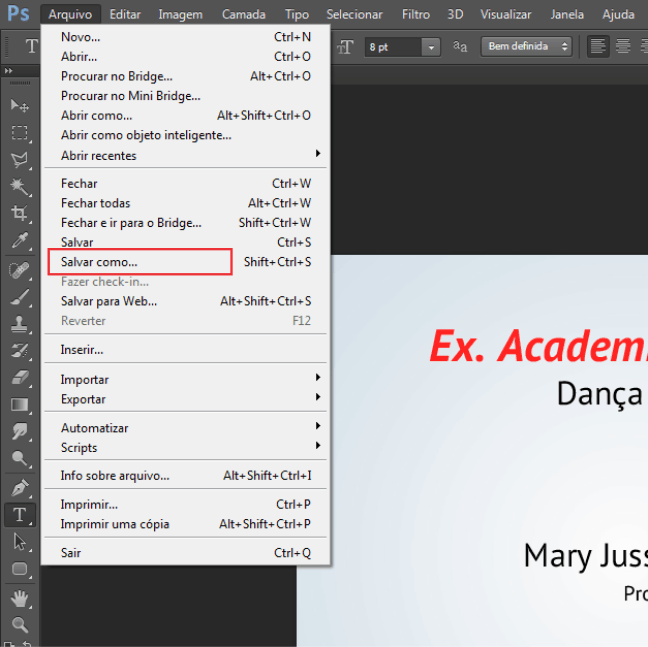Select the Clone Stamp tool
Image resolution: width=648 pixels, height=647 pixels.
tap(19, 324)
